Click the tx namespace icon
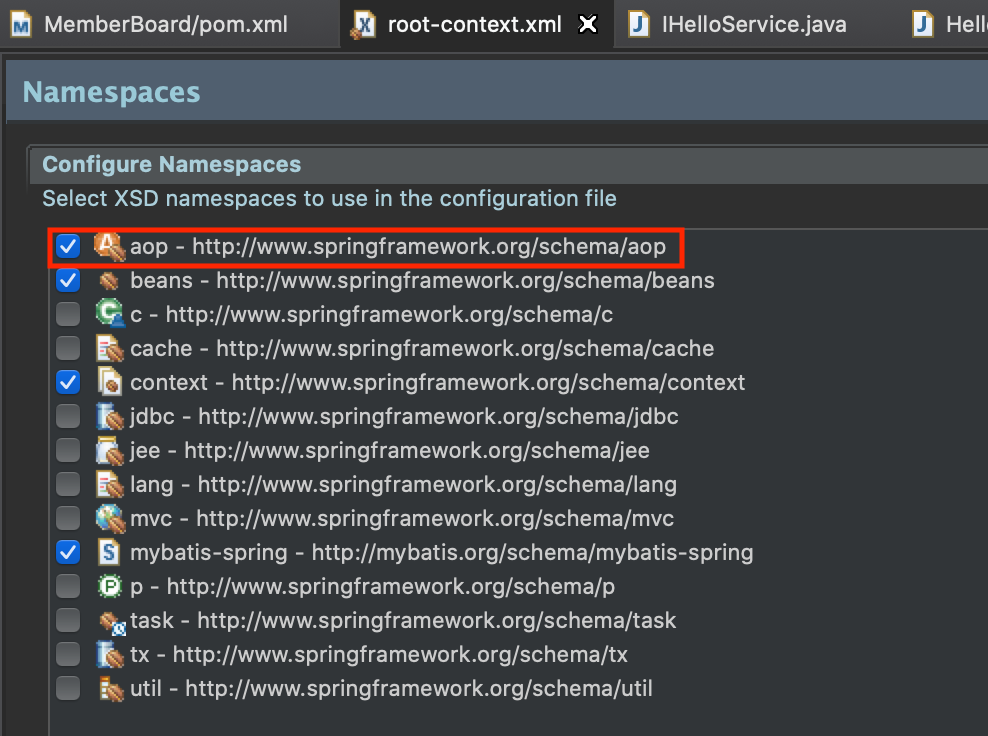The image size is (988, 736). tap(110, 655)
